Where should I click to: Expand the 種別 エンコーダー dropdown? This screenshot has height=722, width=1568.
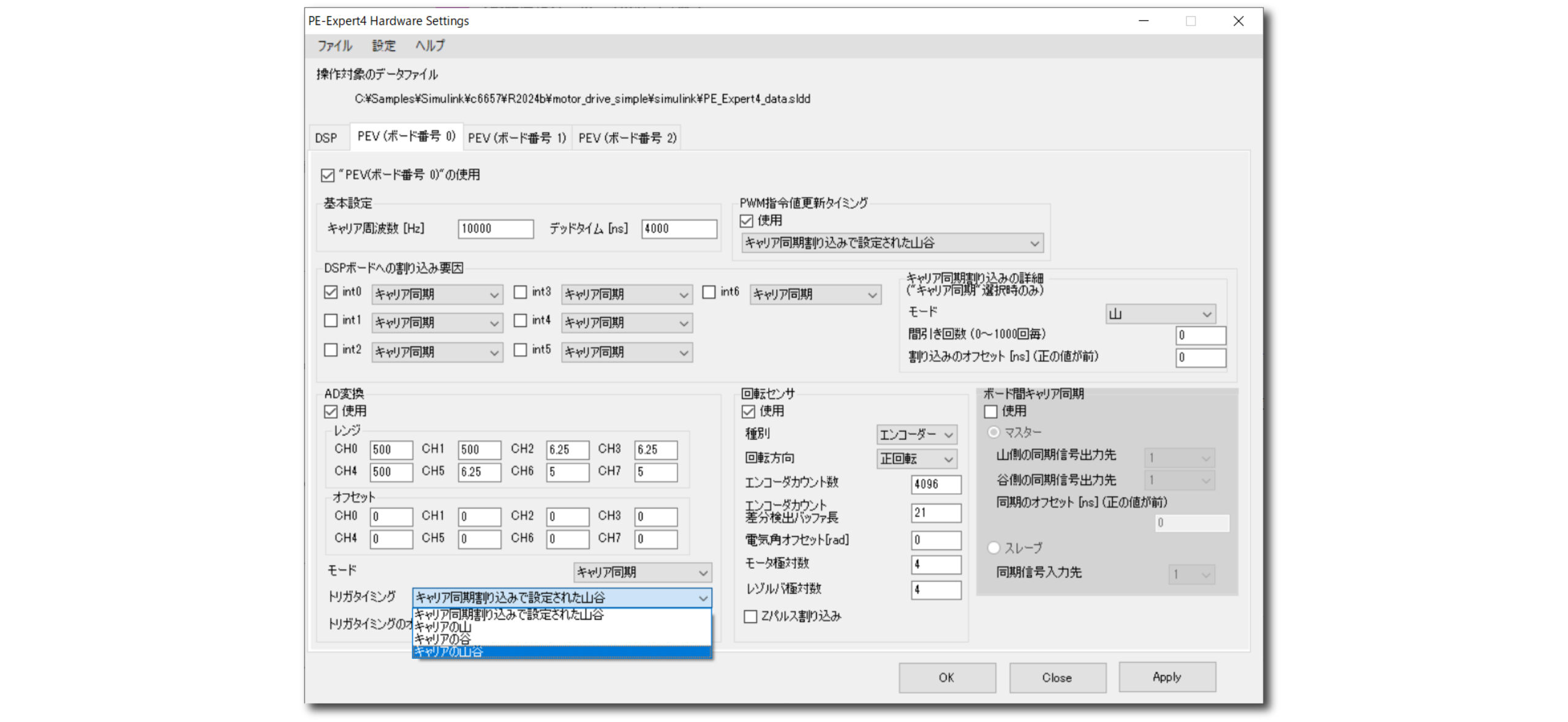pos(916,435)
